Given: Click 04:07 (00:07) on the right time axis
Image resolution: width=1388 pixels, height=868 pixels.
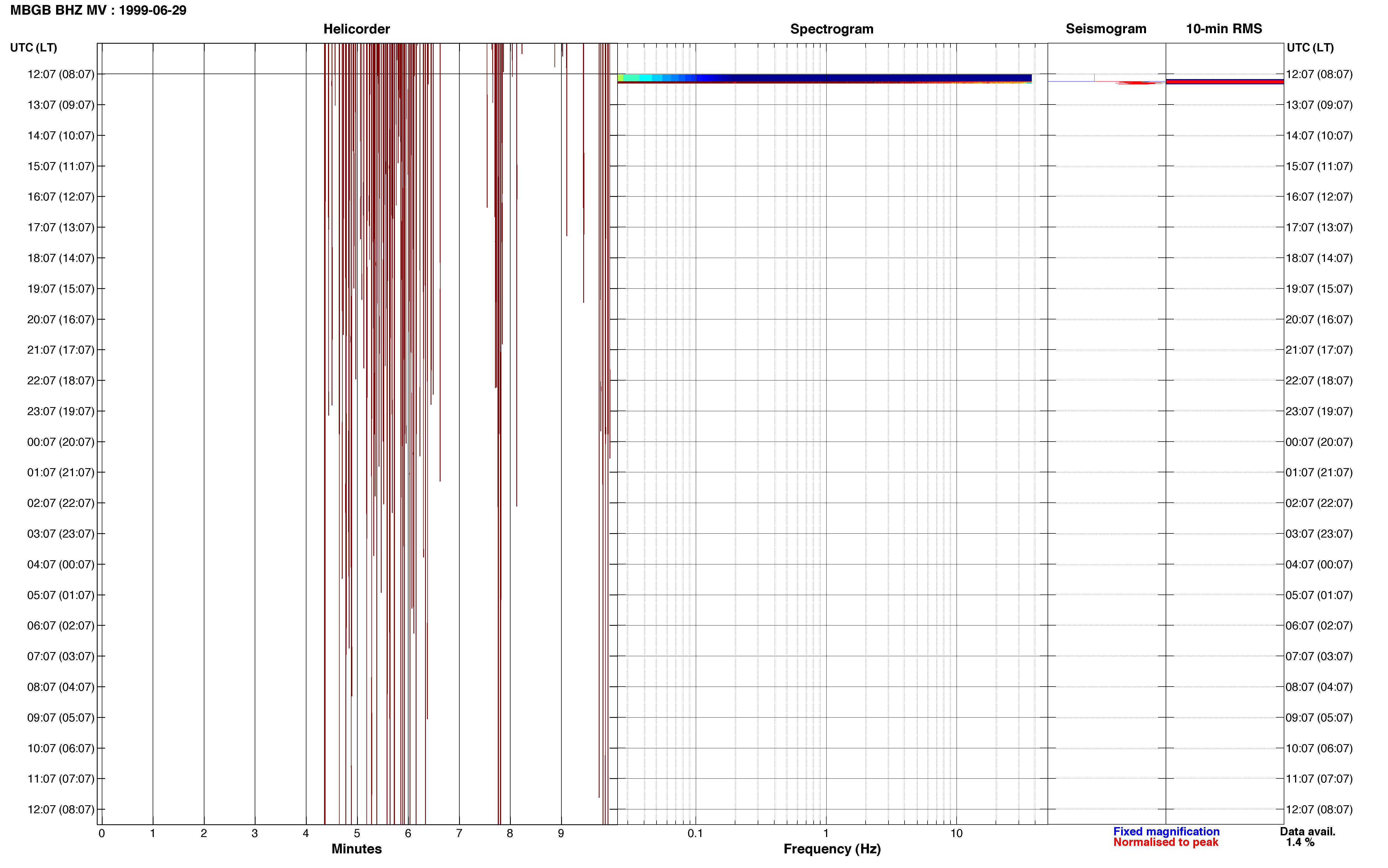Looking at the screenshot, I should [1319, 564].
